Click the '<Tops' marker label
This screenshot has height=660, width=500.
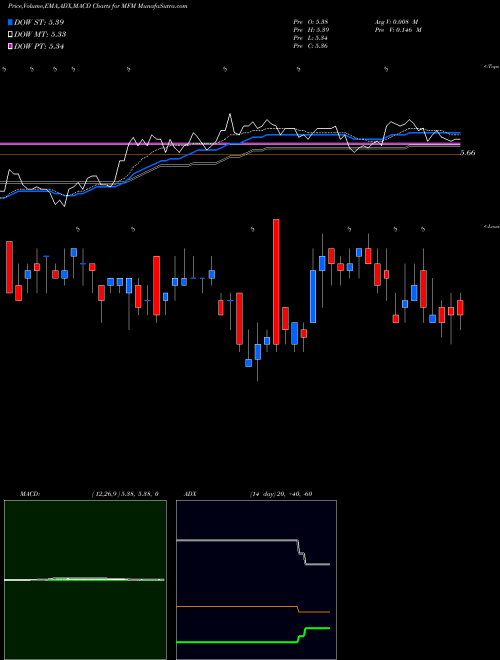491,67
